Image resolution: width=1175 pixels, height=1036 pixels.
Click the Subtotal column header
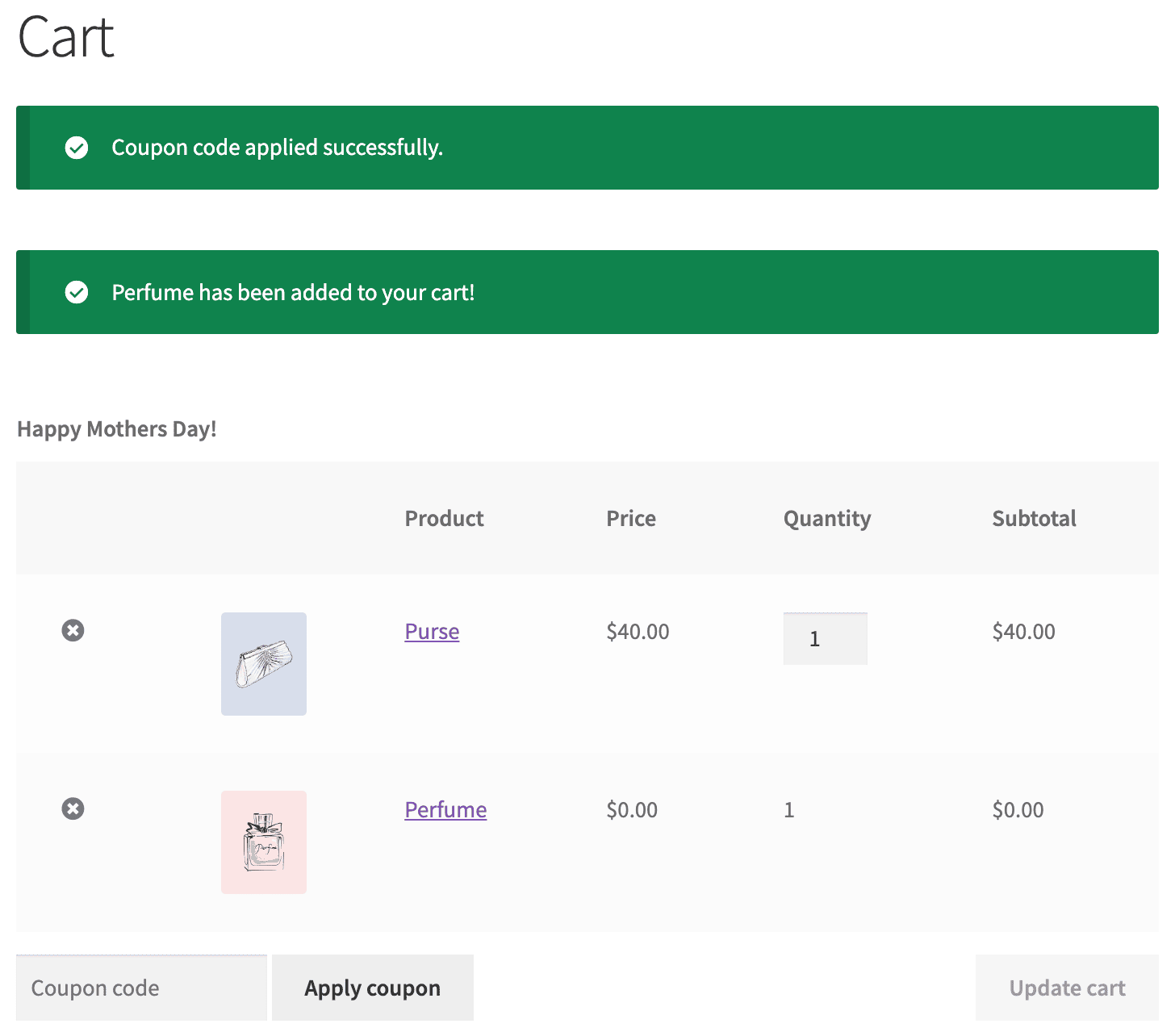pyautogui.click(x=1034, y=518)
